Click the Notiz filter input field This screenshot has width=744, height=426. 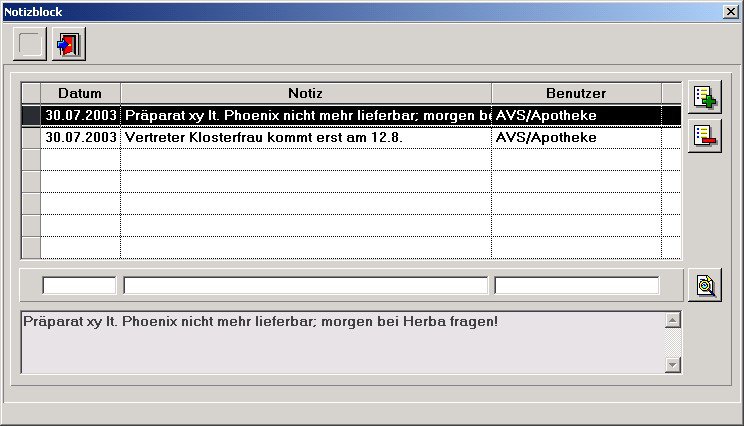coord(305,285)
